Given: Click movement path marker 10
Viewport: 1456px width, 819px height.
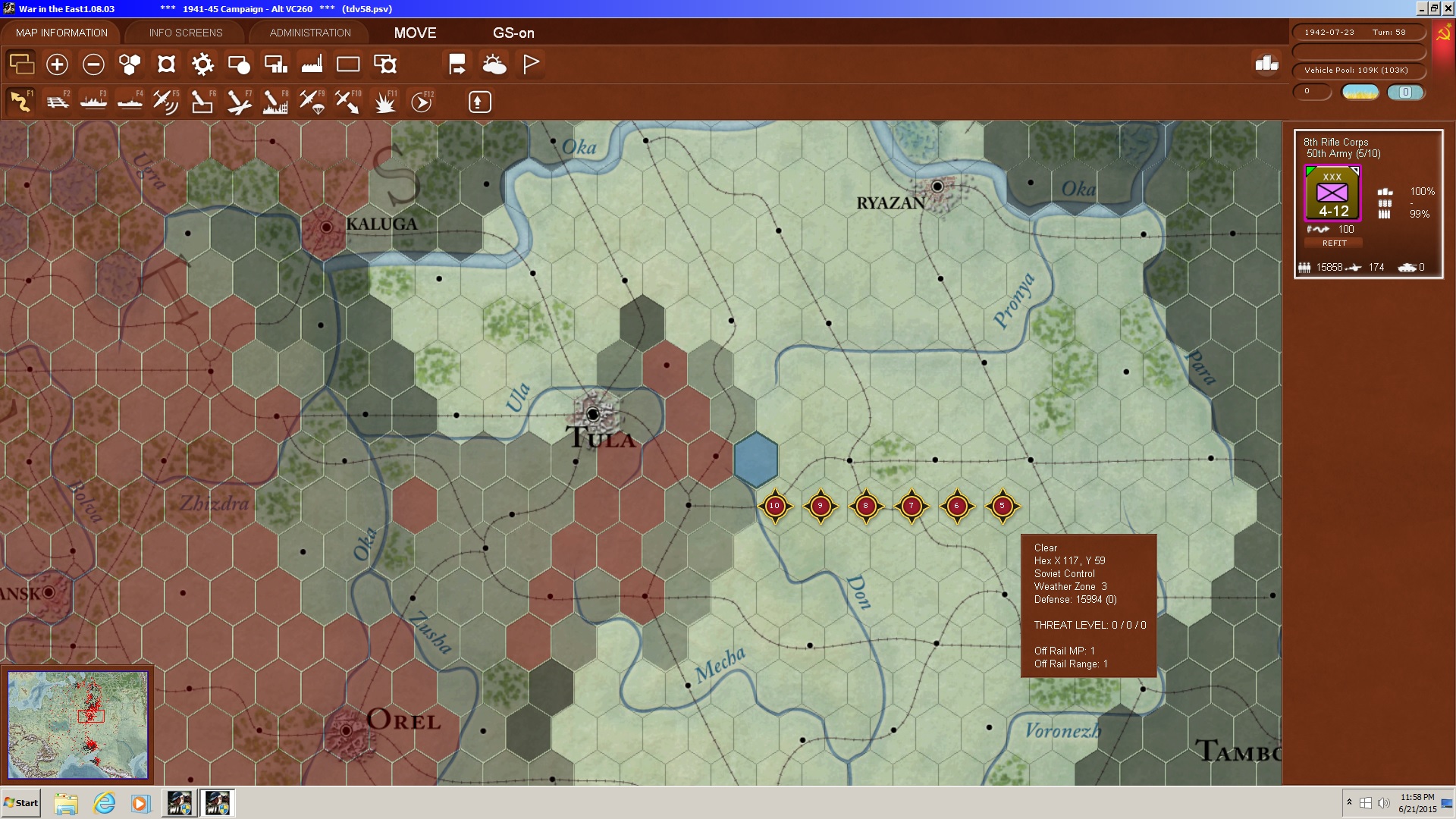Looking at the screenshot, I should (774, 506).
